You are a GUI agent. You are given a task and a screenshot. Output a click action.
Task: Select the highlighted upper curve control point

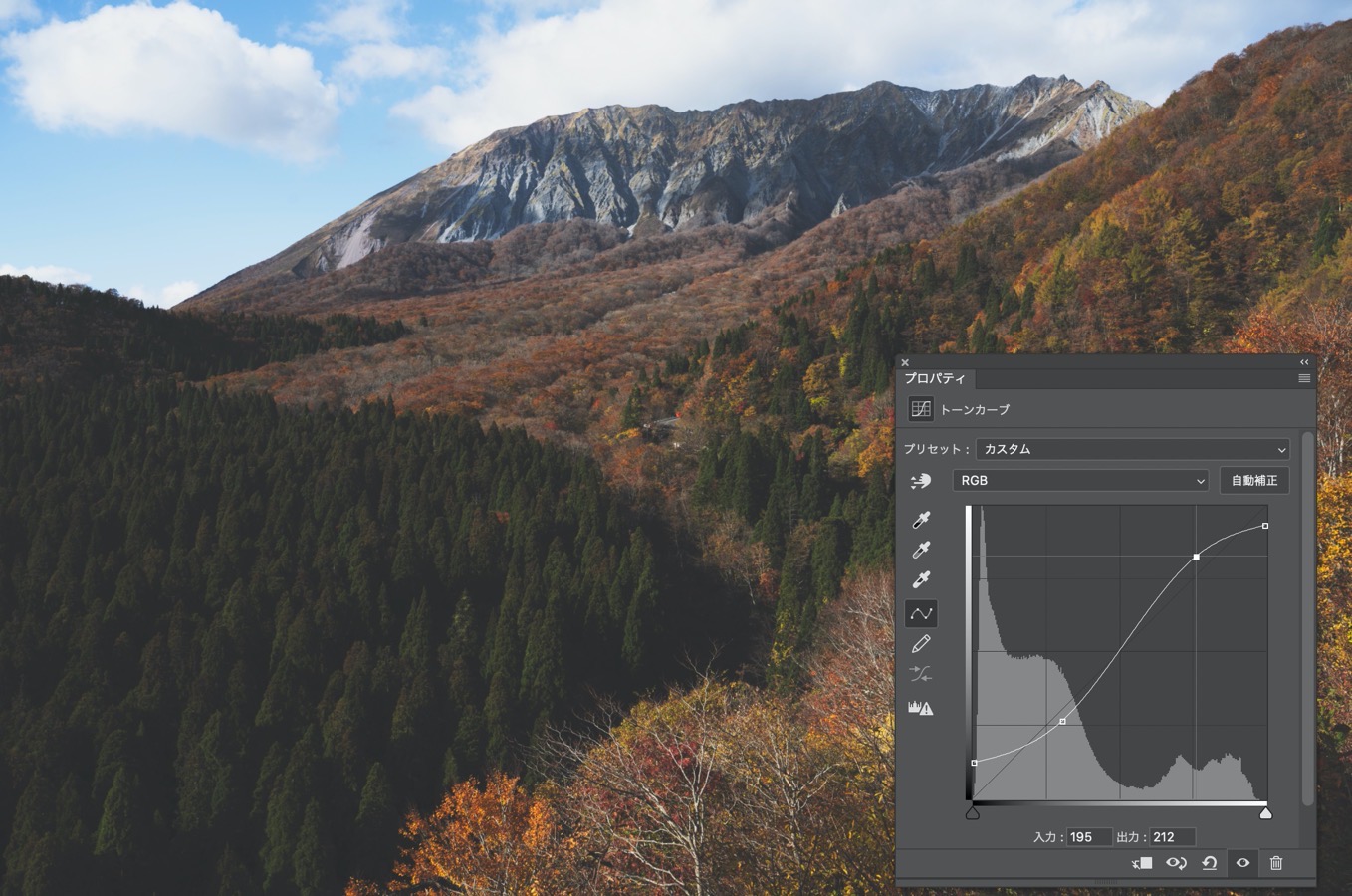point(1196,557)
